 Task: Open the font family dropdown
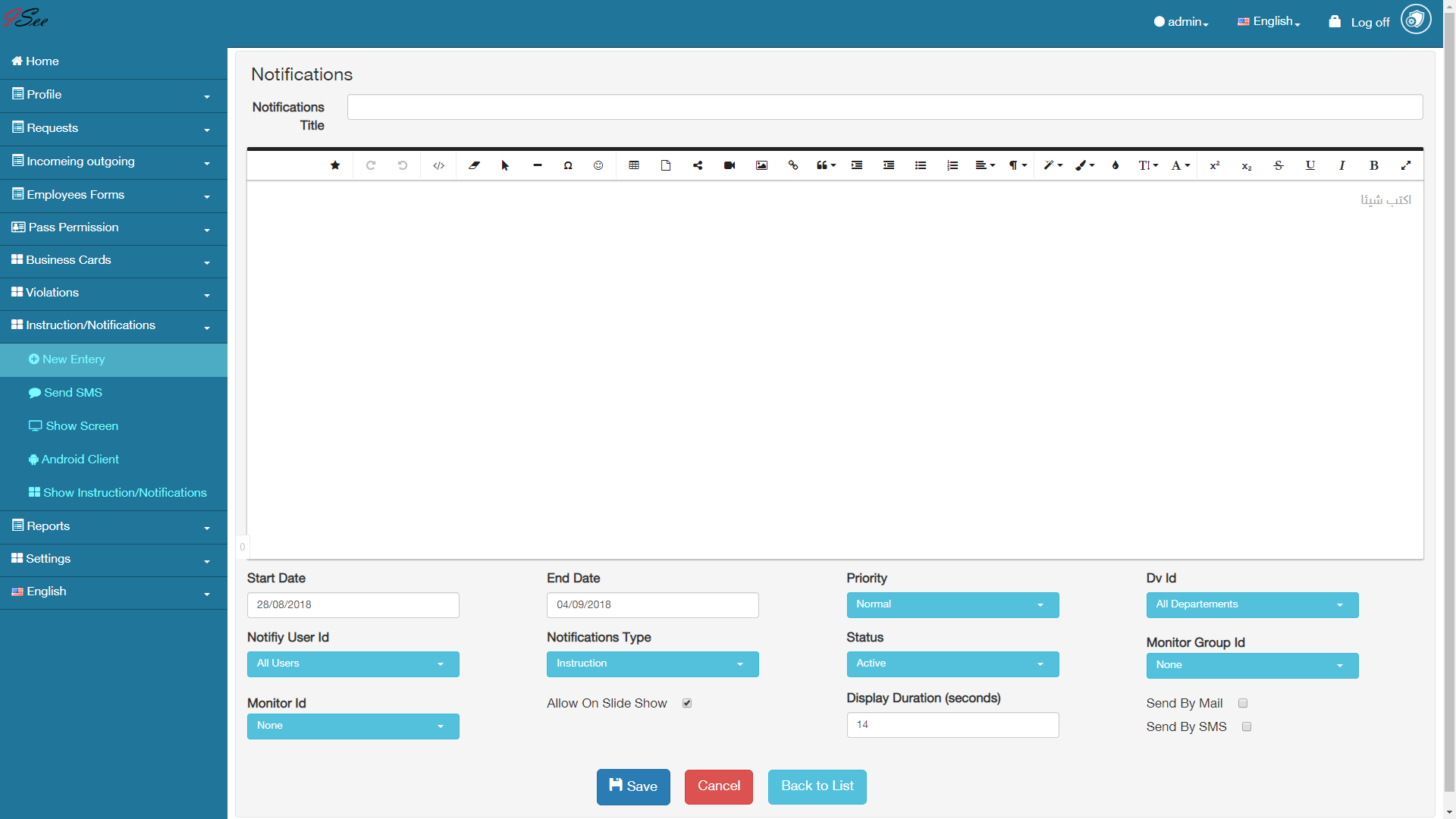1181,165
